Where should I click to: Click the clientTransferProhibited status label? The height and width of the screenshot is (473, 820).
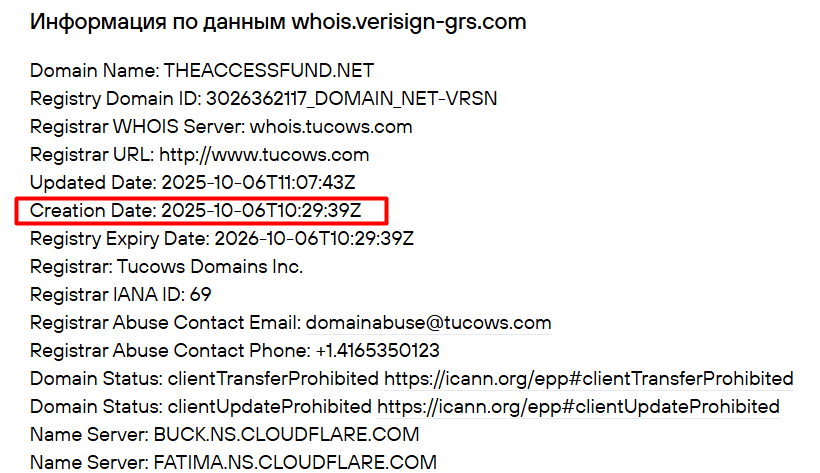pos(273,379)
